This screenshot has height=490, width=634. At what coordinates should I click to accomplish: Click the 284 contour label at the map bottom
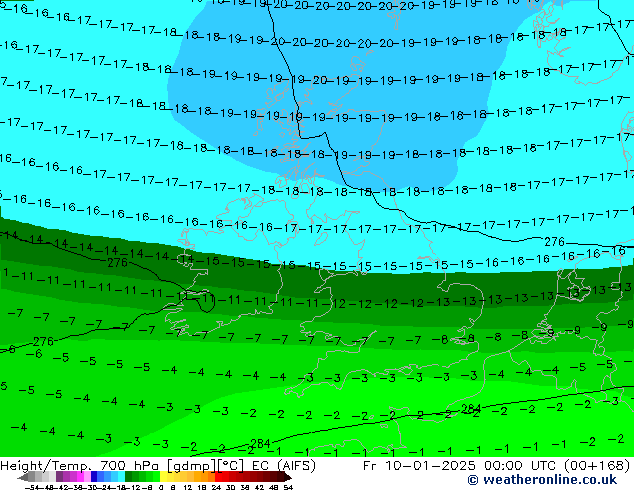[260, 444]
